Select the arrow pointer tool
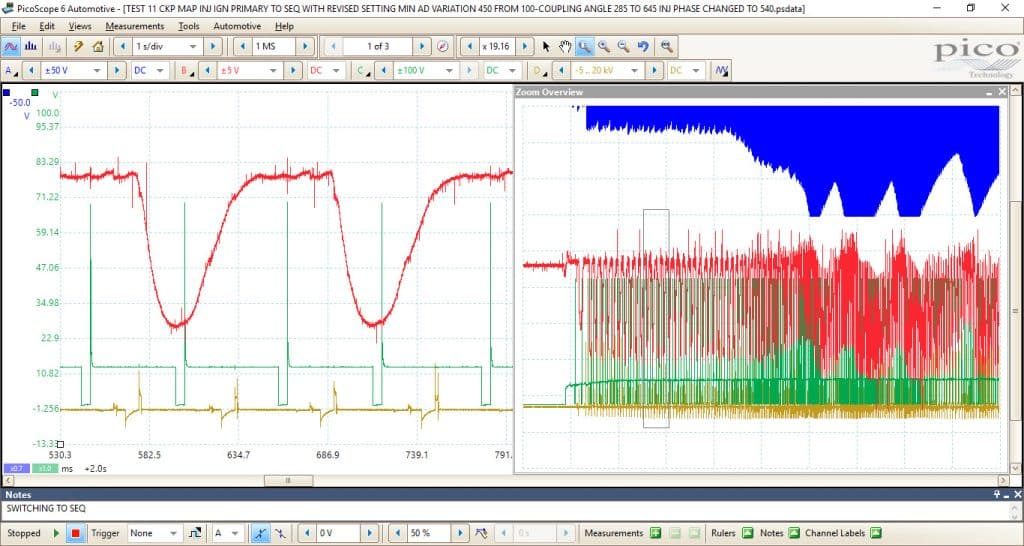 click(x=546, y=46)
